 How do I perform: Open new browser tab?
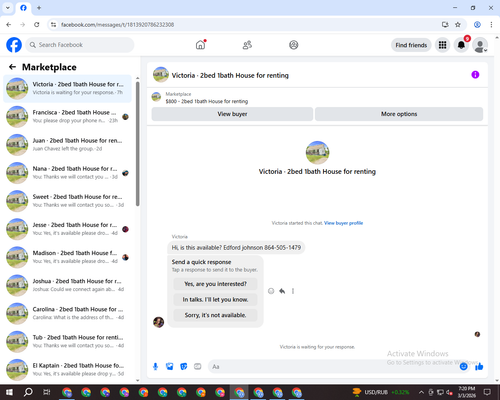[39, 8]
